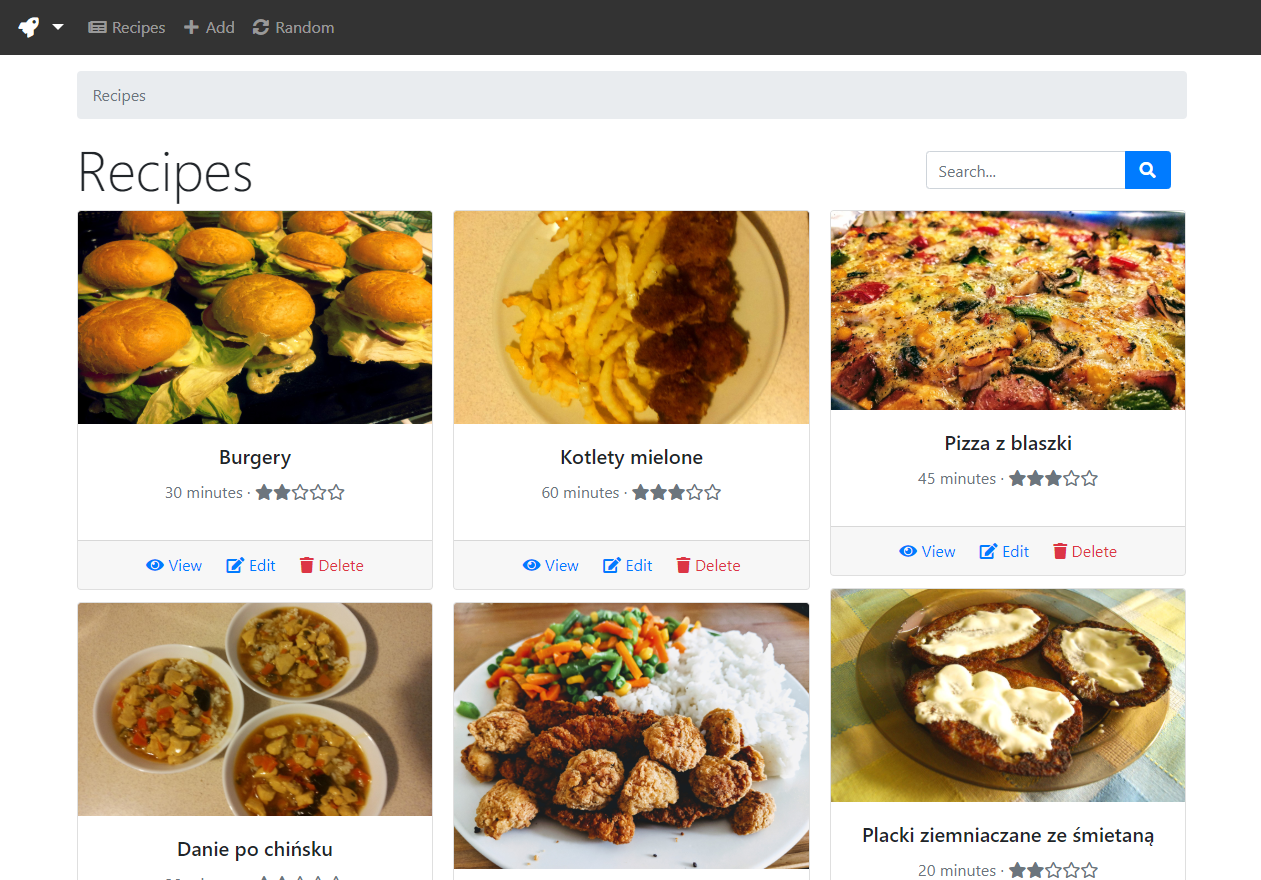Click the edit pencil icon for Burgery

(x=235, y=566)
